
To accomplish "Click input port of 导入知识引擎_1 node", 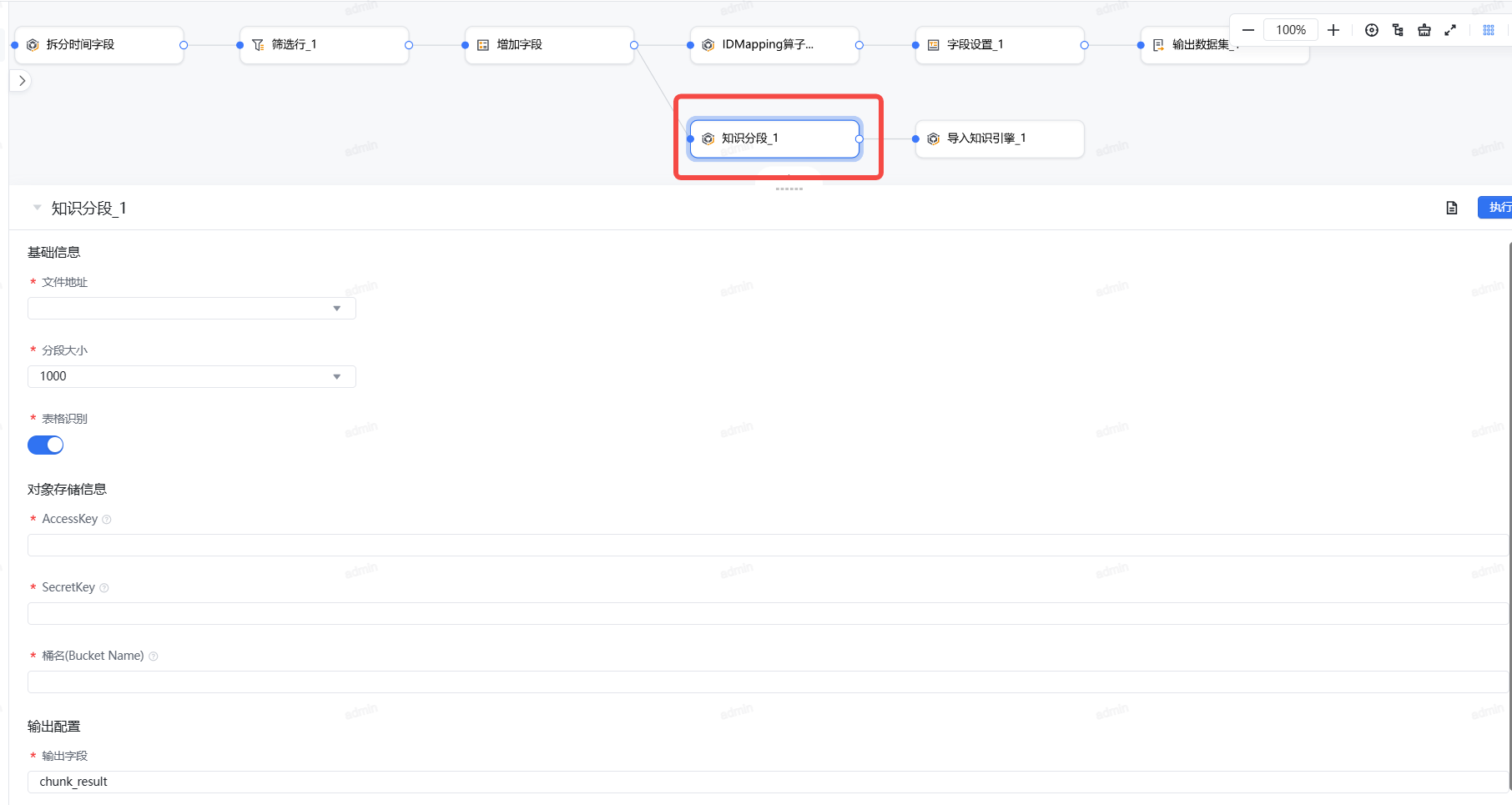I will pyautogui.click(x=916, y=138).
